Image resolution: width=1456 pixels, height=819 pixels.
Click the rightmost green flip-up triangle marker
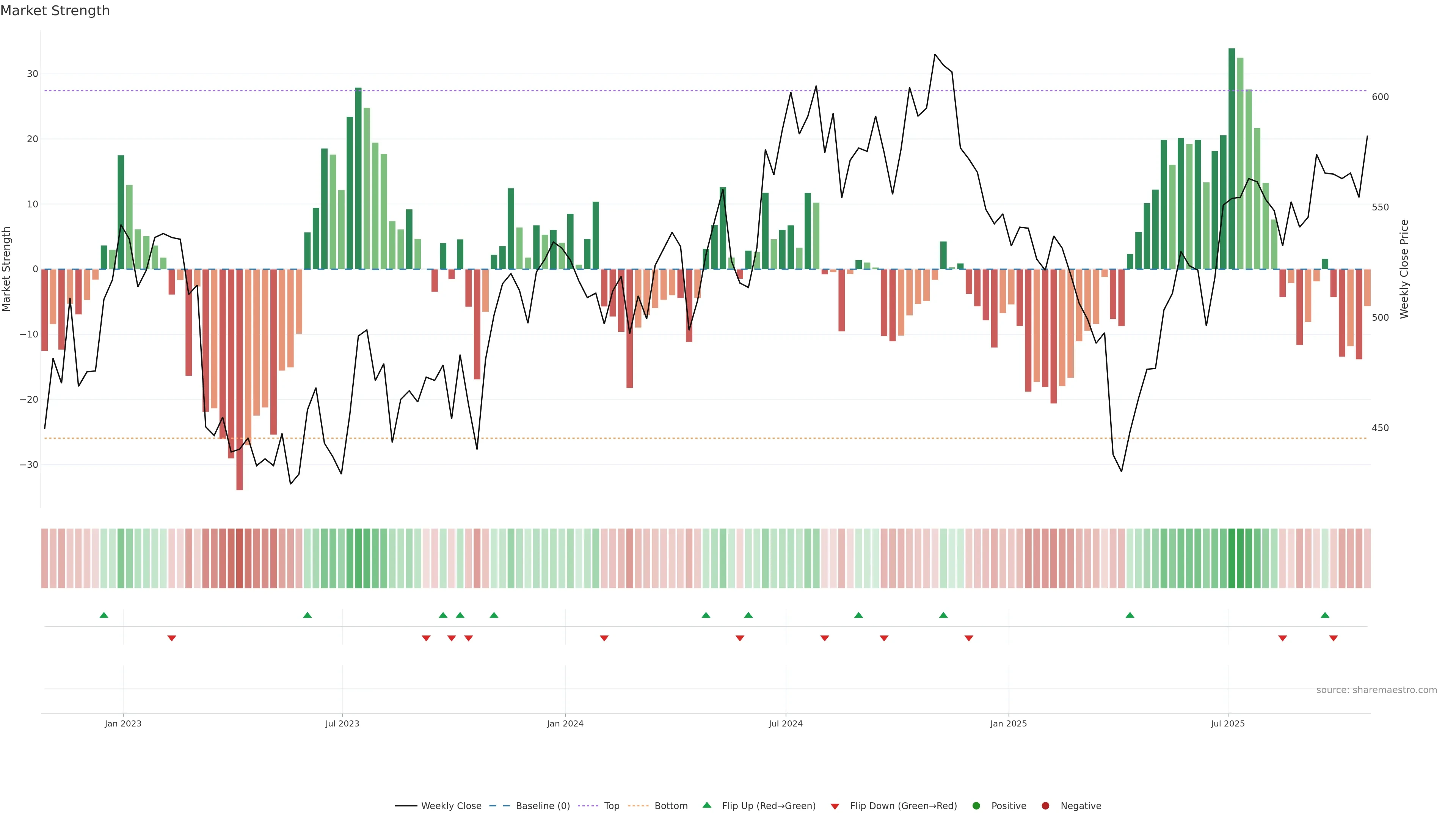1325,615
